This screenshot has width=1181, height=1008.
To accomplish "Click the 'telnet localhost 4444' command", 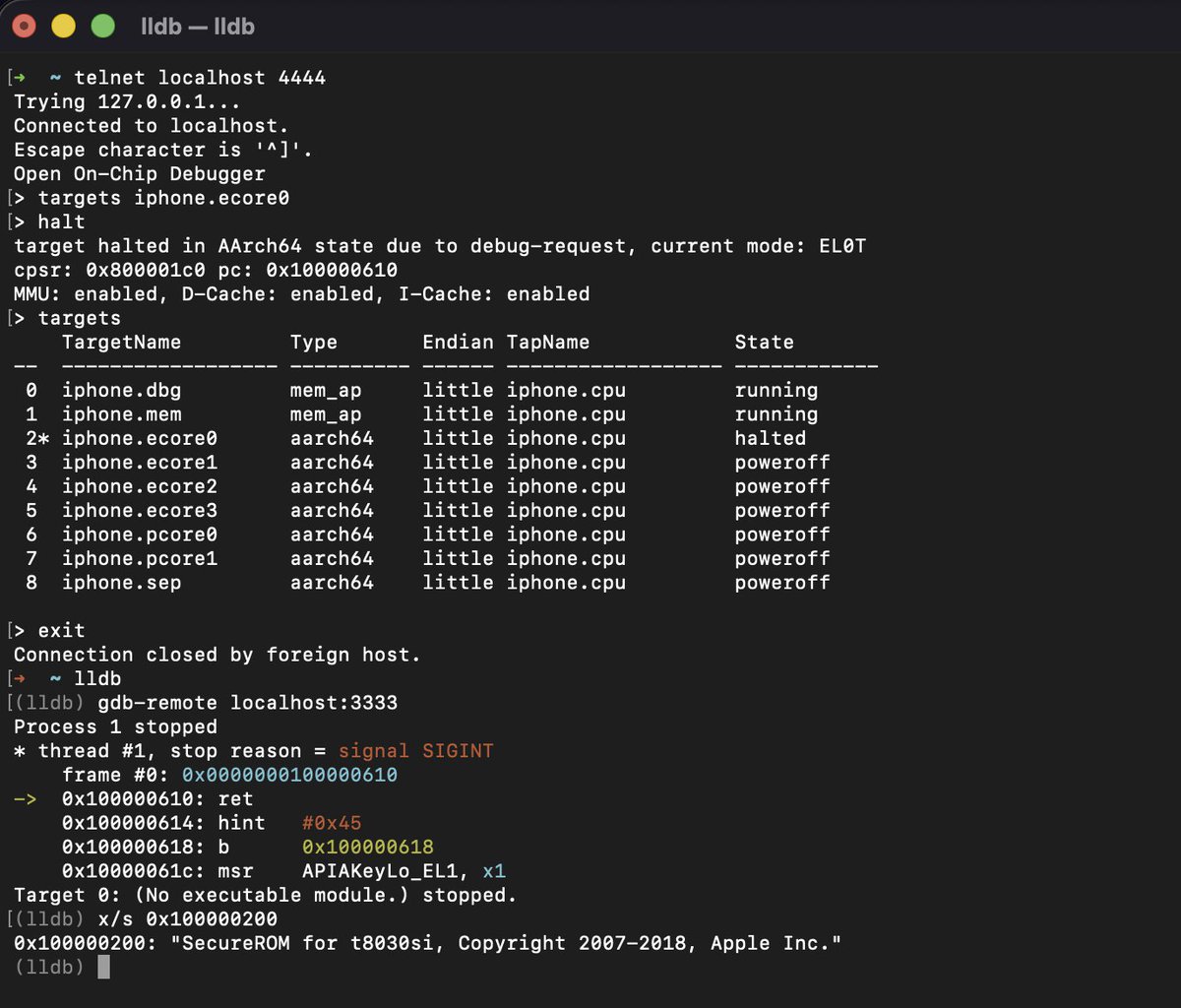I will (200, 78).
